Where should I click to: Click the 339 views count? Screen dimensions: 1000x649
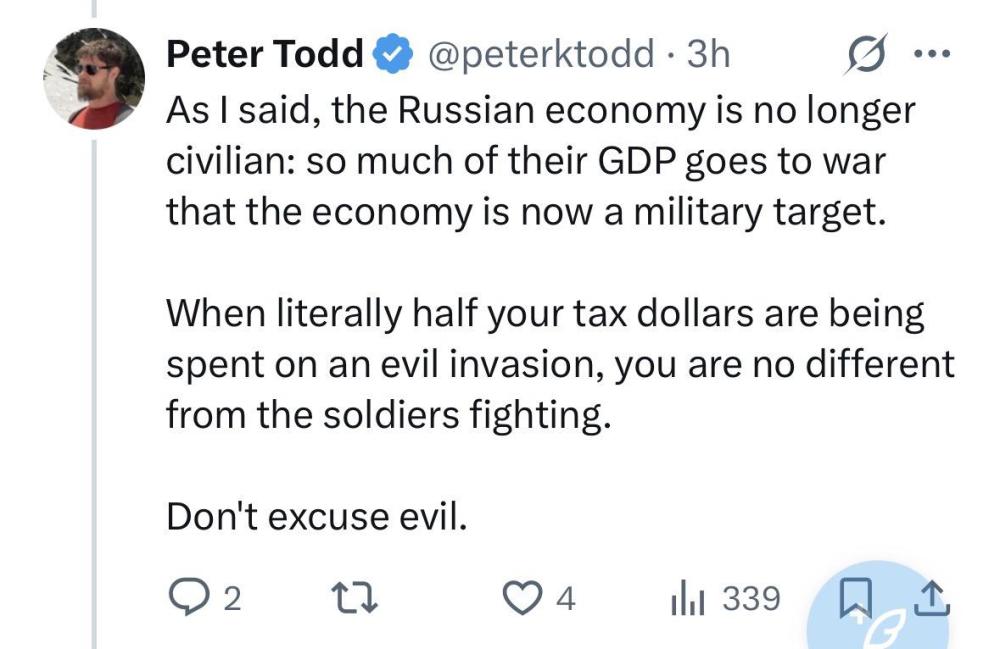tap(750, 598)
